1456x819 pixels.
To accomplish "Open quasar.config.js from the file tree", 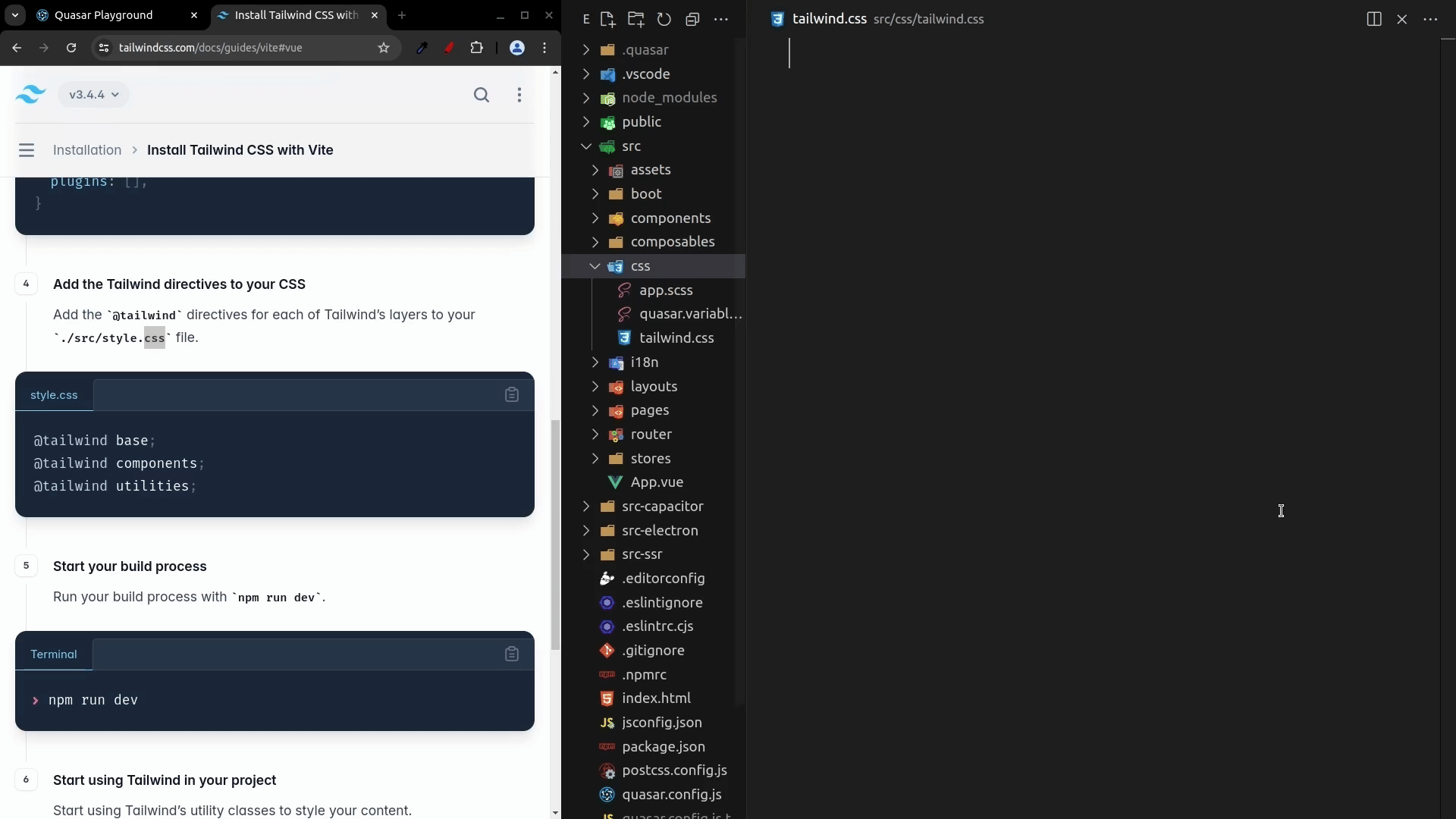I will coord(671,795).
